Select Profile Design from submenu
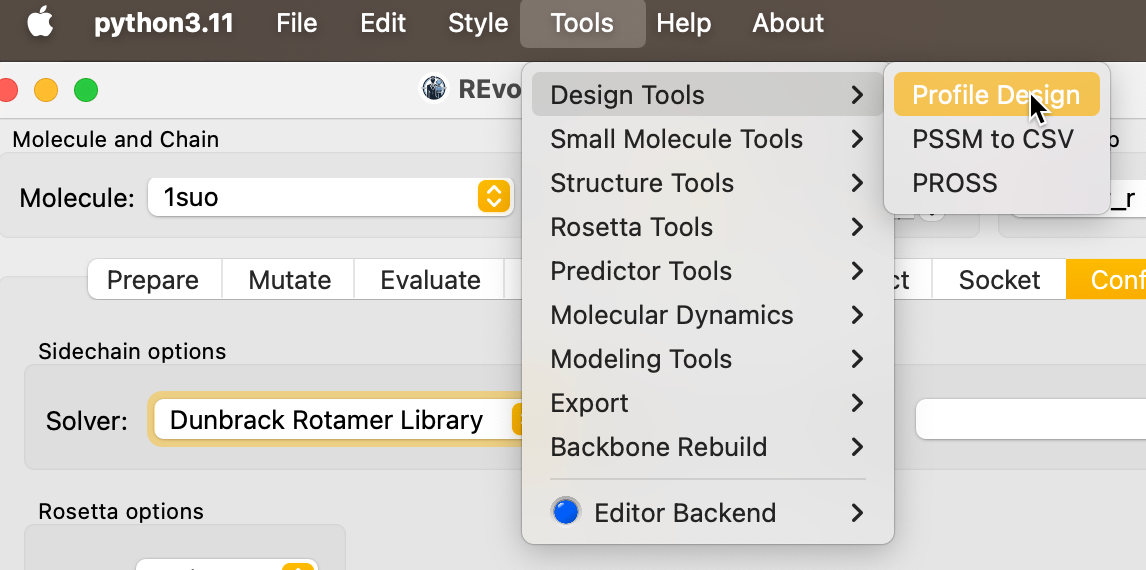 (x=996, y=94)
